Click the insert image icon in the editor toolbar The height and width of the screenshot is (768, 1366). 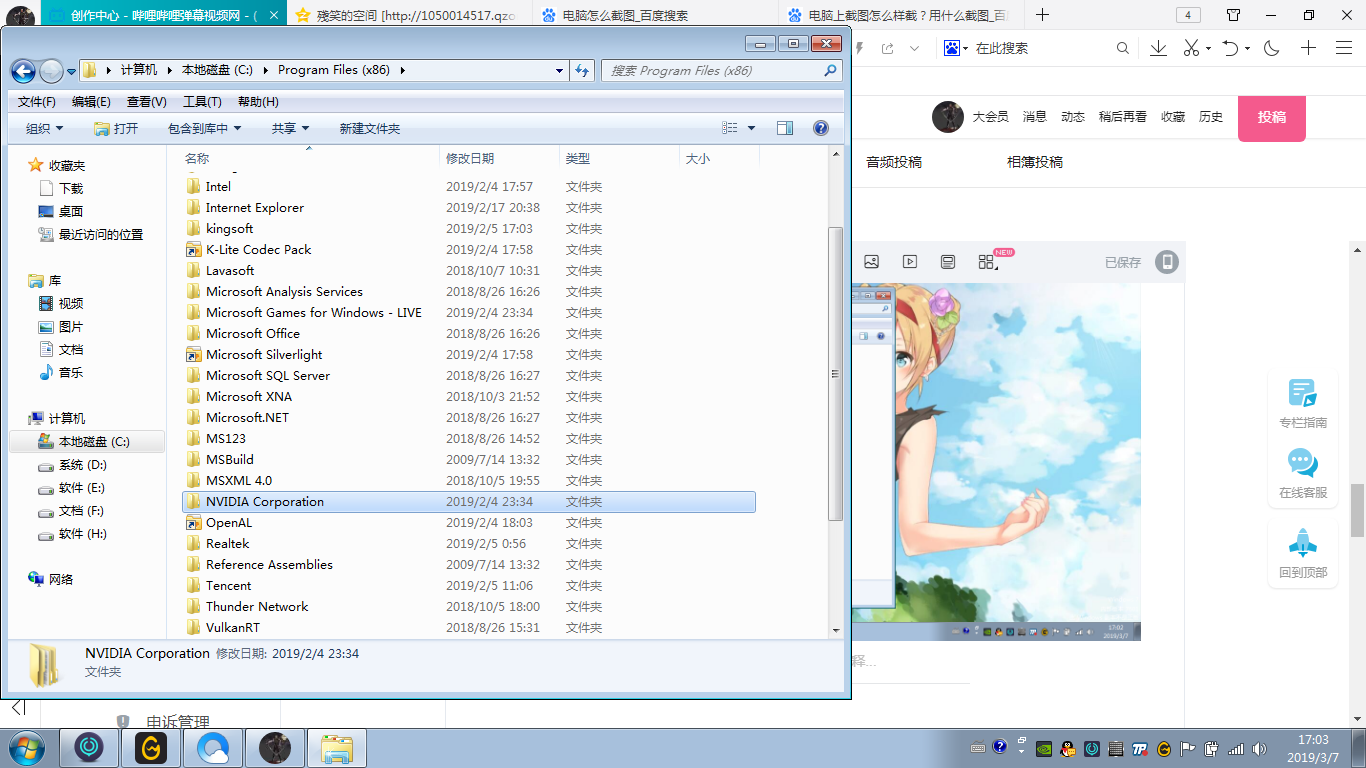pyautogui.click(x=872, y=262)
